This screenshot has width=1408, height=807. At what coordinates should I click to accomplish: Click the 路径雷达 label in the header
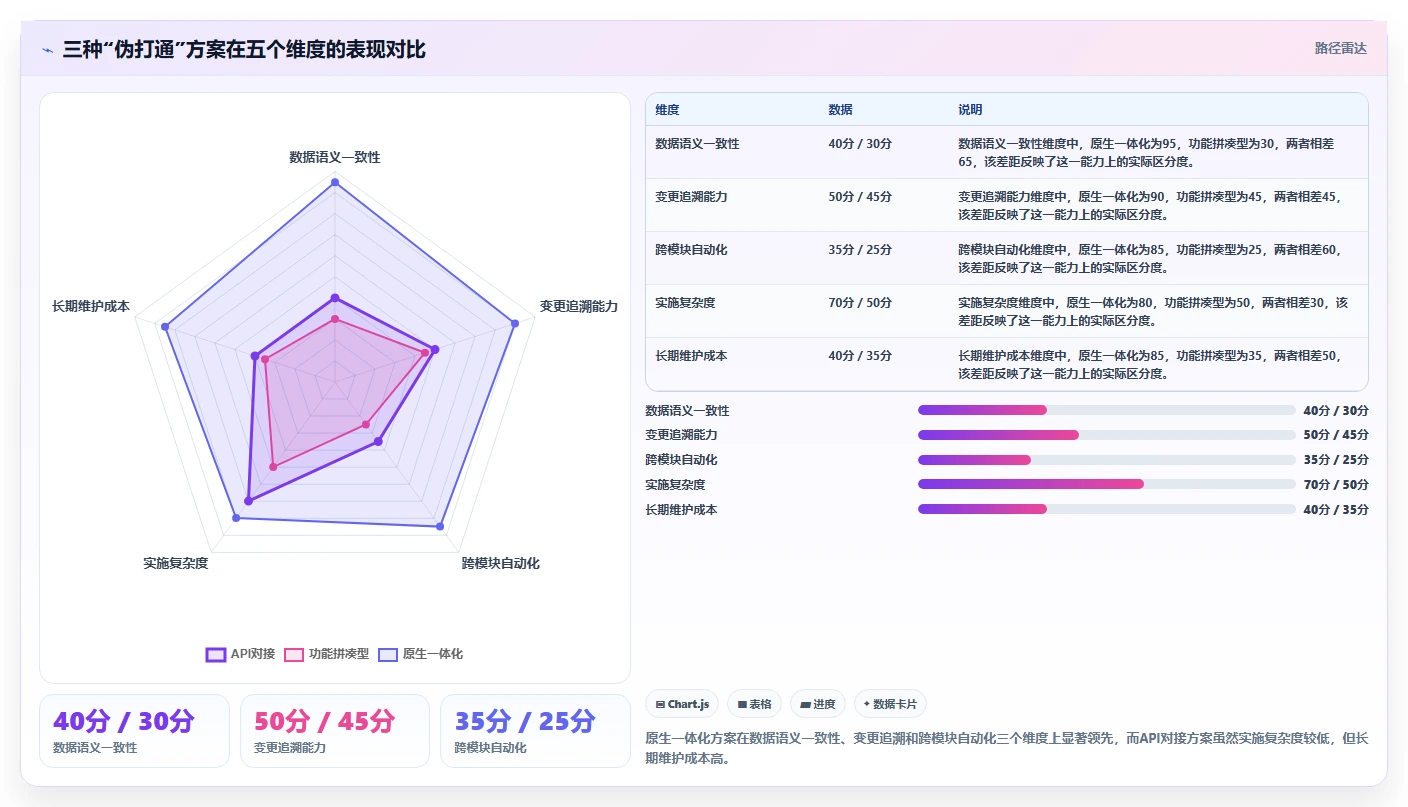(x=1340, y=48)
